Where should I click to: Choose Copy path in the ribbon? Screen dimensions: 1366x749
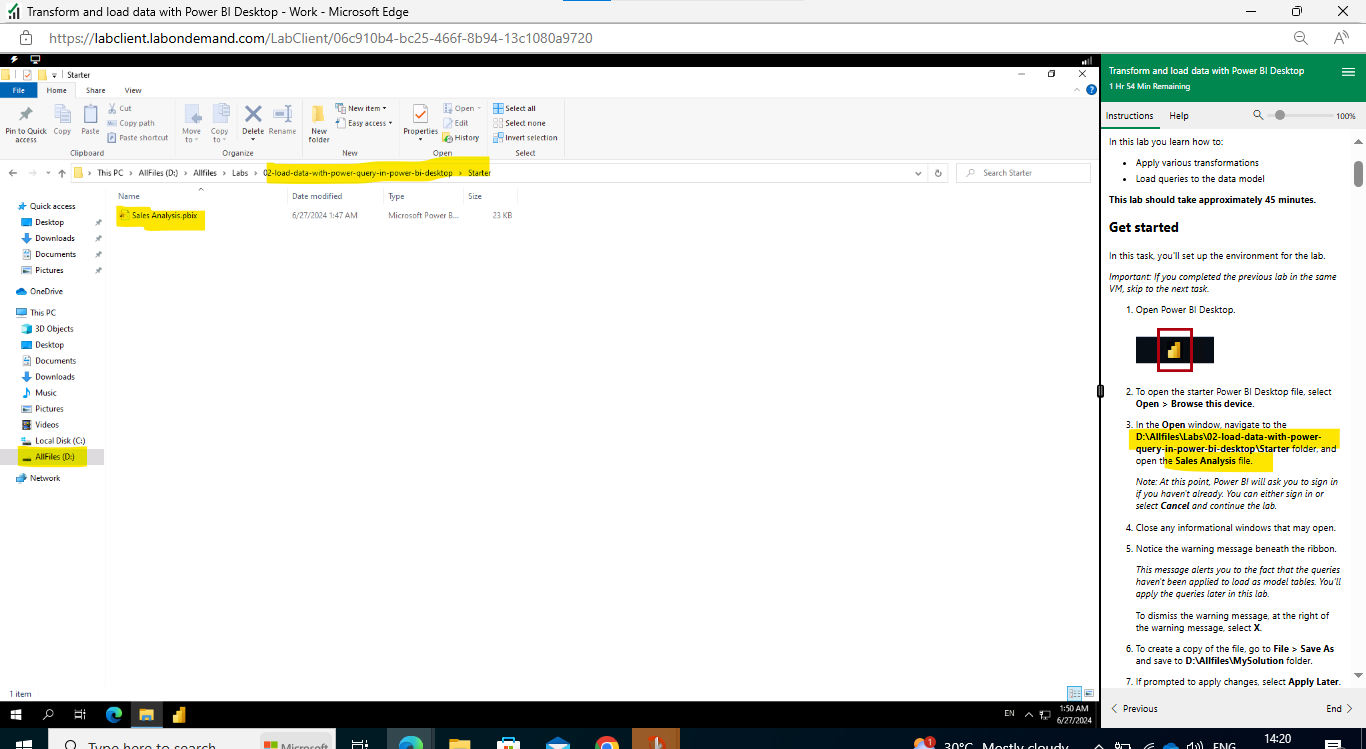click(131, 123)
